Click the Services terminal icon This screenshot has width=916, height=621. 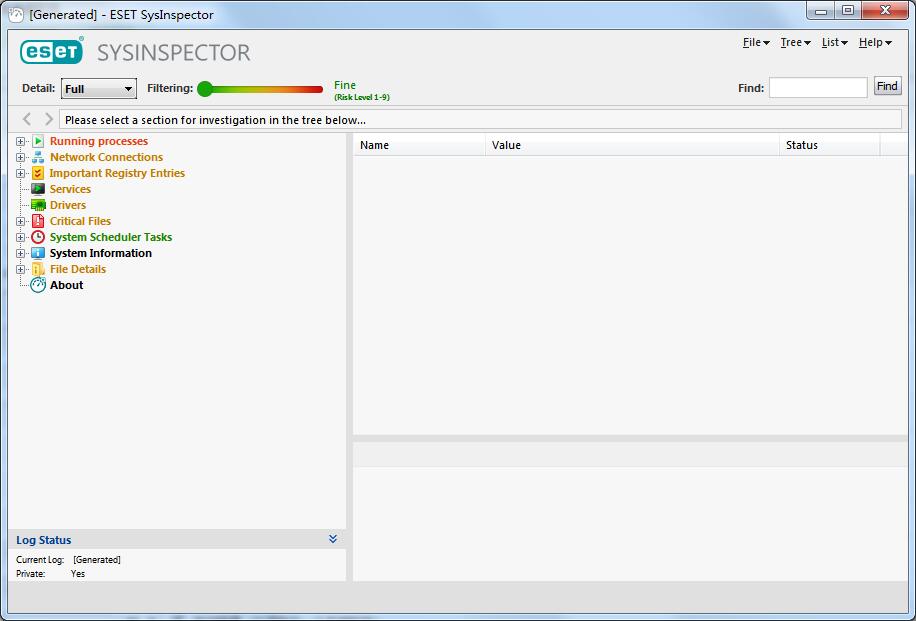click(x=38, y=189)
